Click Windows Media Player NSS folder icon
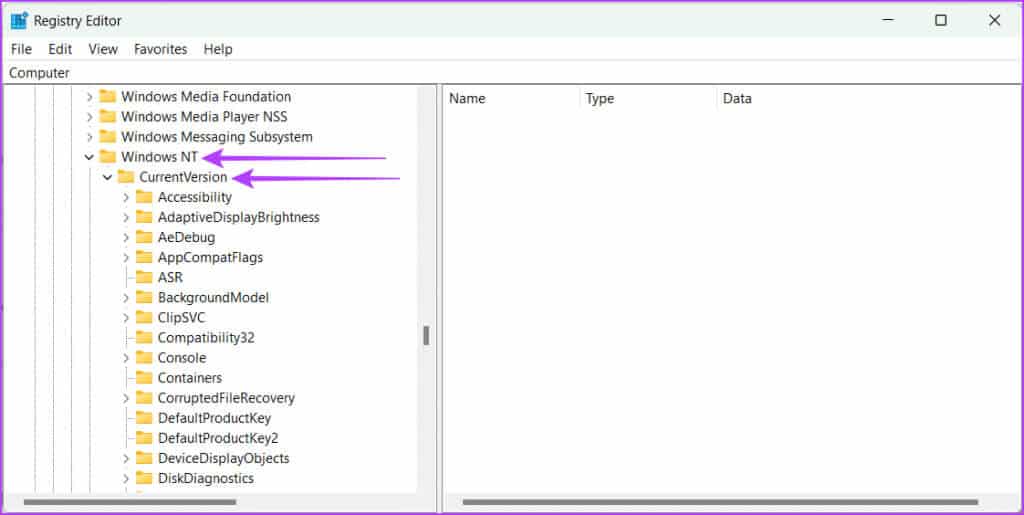The image size is (1024, 515). pos(107,117)
